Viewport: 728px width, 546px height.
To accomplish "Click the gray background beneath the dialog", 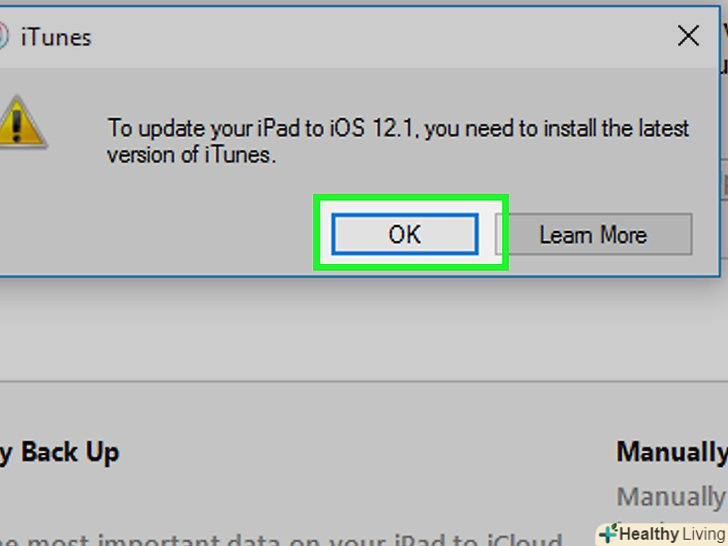I will tap(364, 329).
